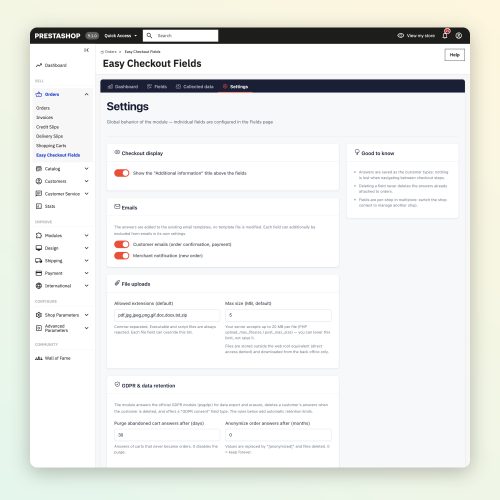Click the Checkout display eye icon
Screen dimensions: 500x500
pos(117,152)
